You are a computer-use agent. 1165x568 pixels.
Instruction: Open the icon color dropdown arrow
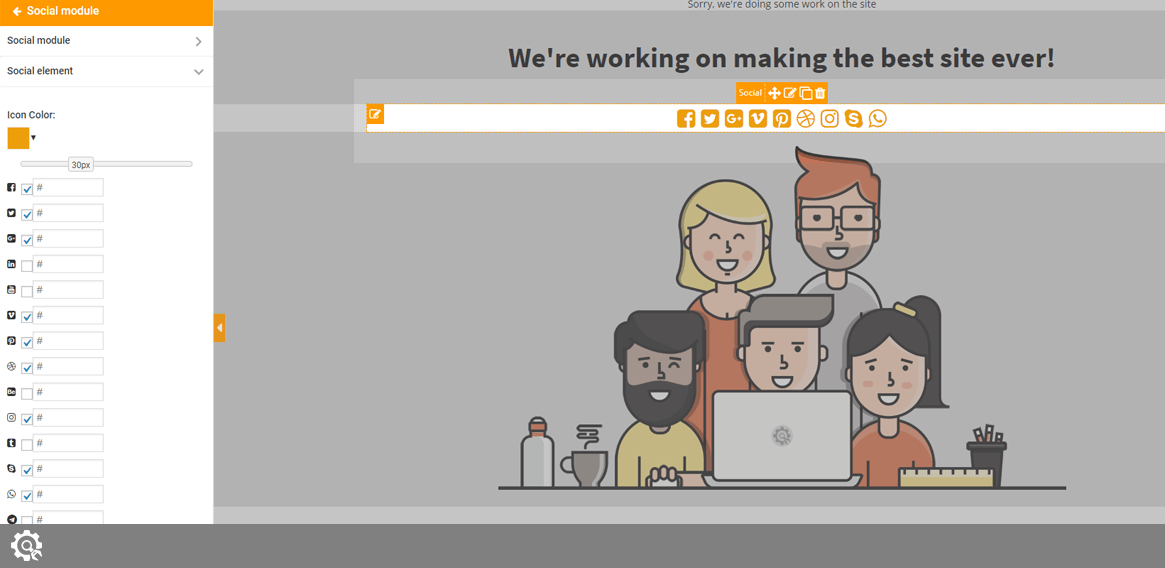pyautogui.click(x=33, y=138)
